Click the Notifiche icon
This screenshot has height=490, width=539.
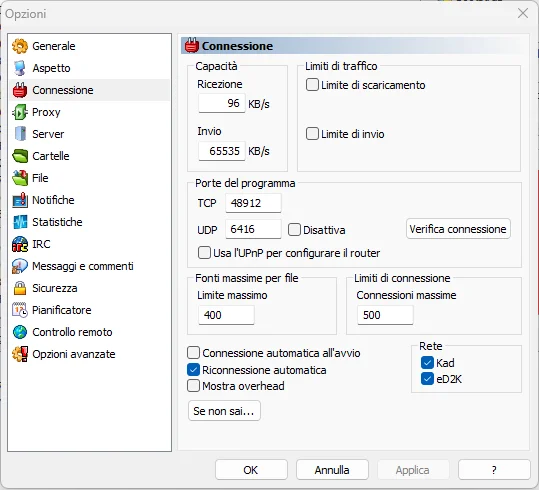[x=20, y=200]
